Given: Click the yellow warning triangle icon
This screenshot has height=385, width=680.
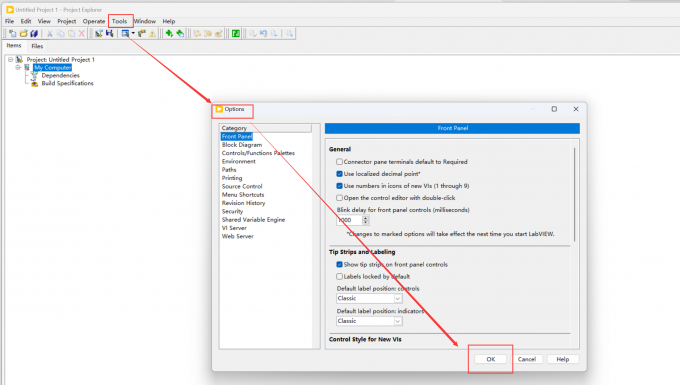Looking at the screenshot, I should point(152,33).
